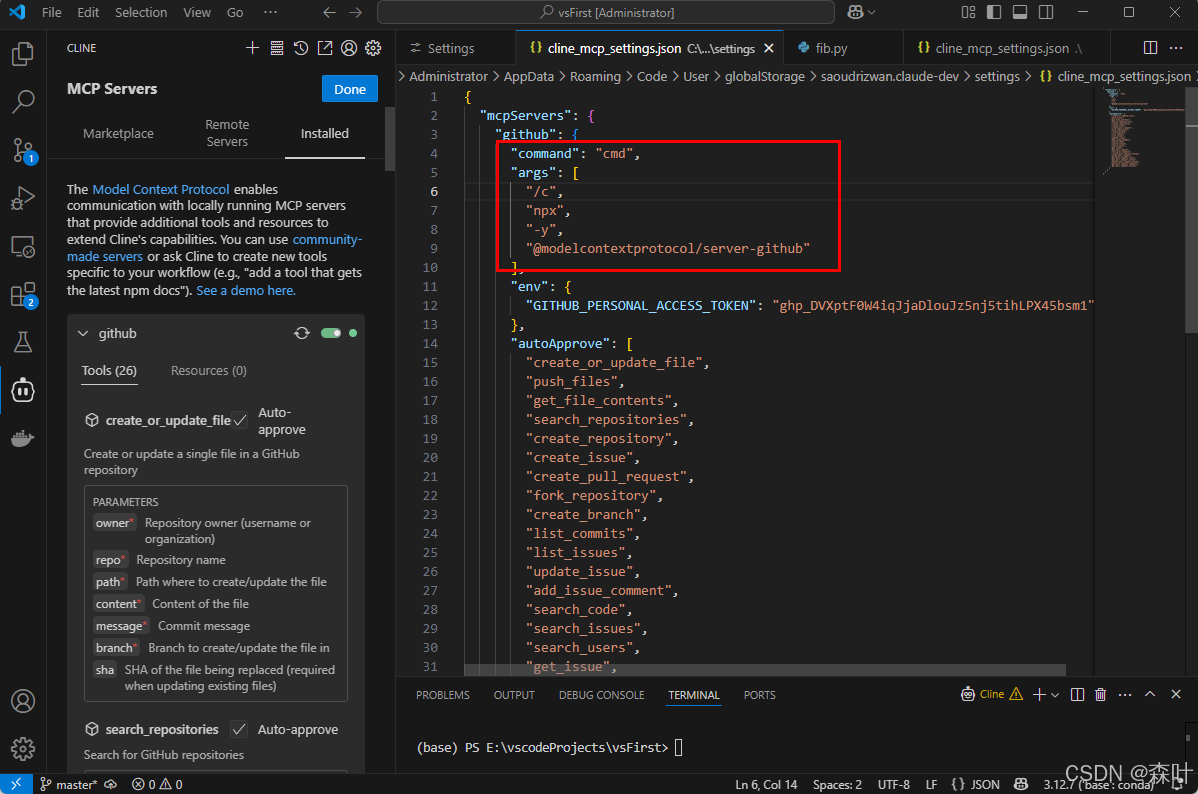This screenshot has height=794, width=1198.
Task: Open Source Control view with badge 1
Action: [23, 150]
